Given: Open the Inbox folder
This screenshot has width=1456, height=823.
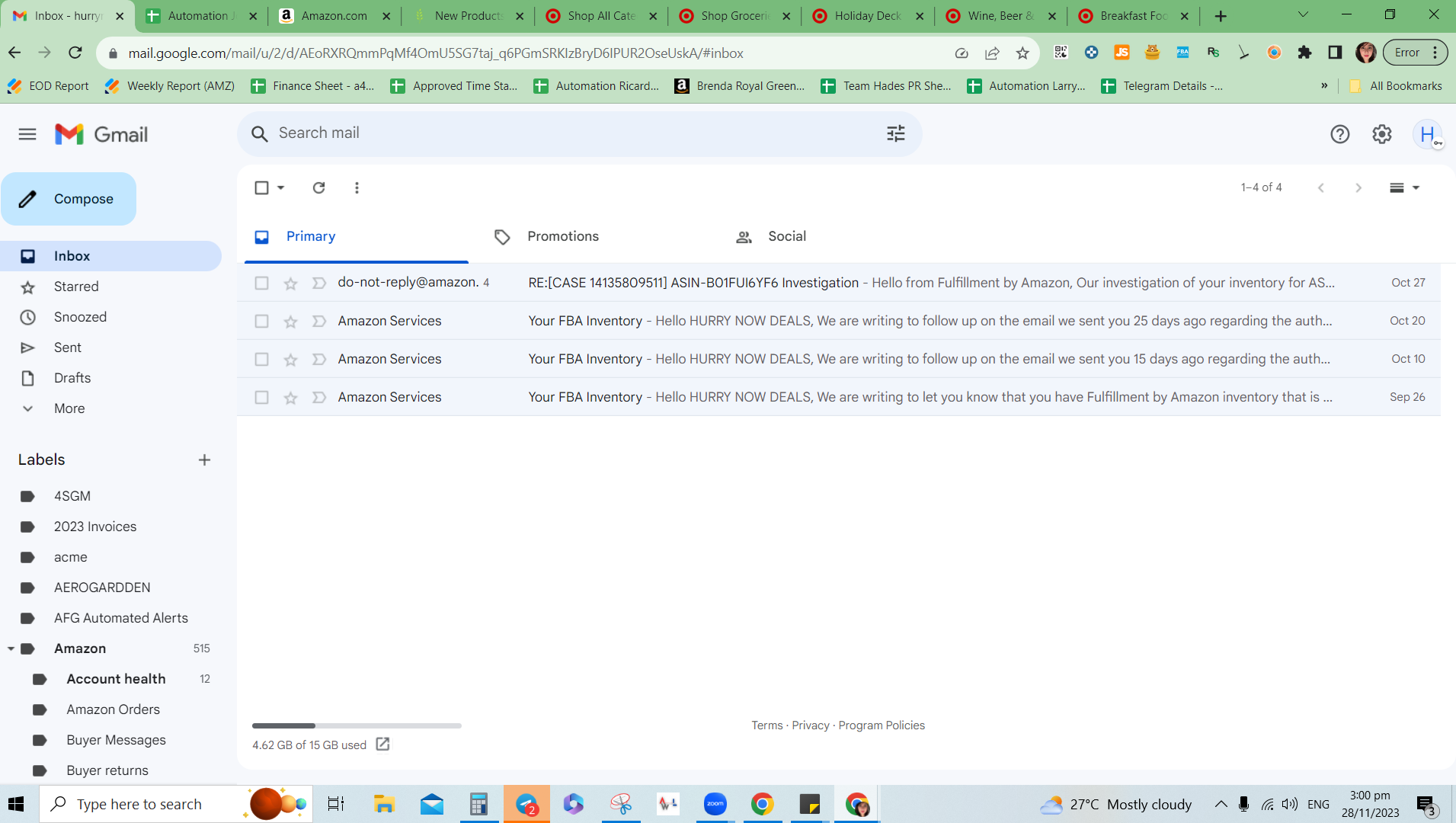Looking at the screenshot, I should (111, 256).
